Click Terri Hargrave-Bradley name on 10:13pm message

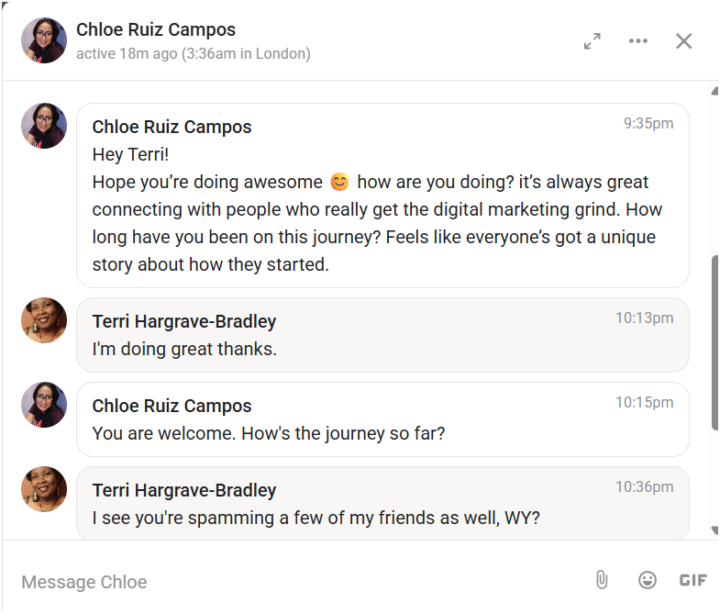(184, 321)
